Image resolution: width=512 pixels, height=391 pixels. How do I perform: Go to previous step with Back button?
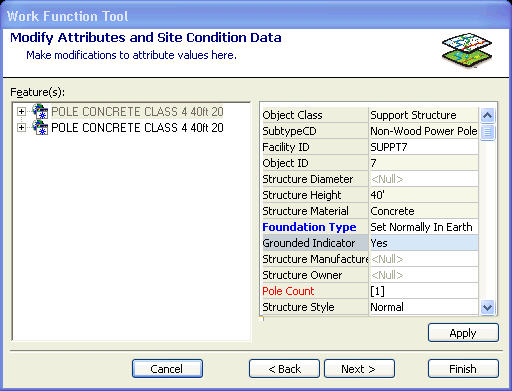point(284,369)
